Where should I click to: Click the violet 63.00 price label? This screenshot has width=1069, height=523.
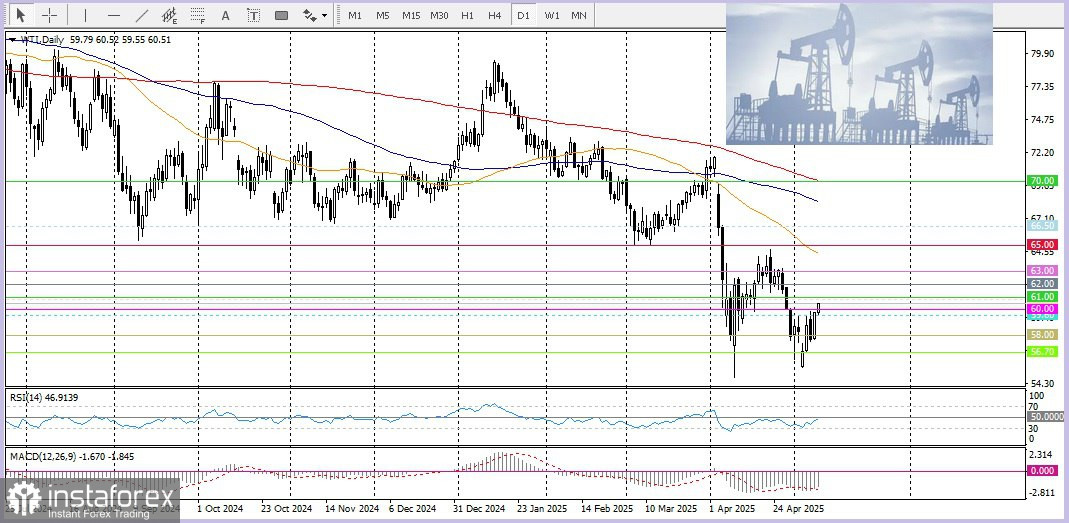(1043, 271)
